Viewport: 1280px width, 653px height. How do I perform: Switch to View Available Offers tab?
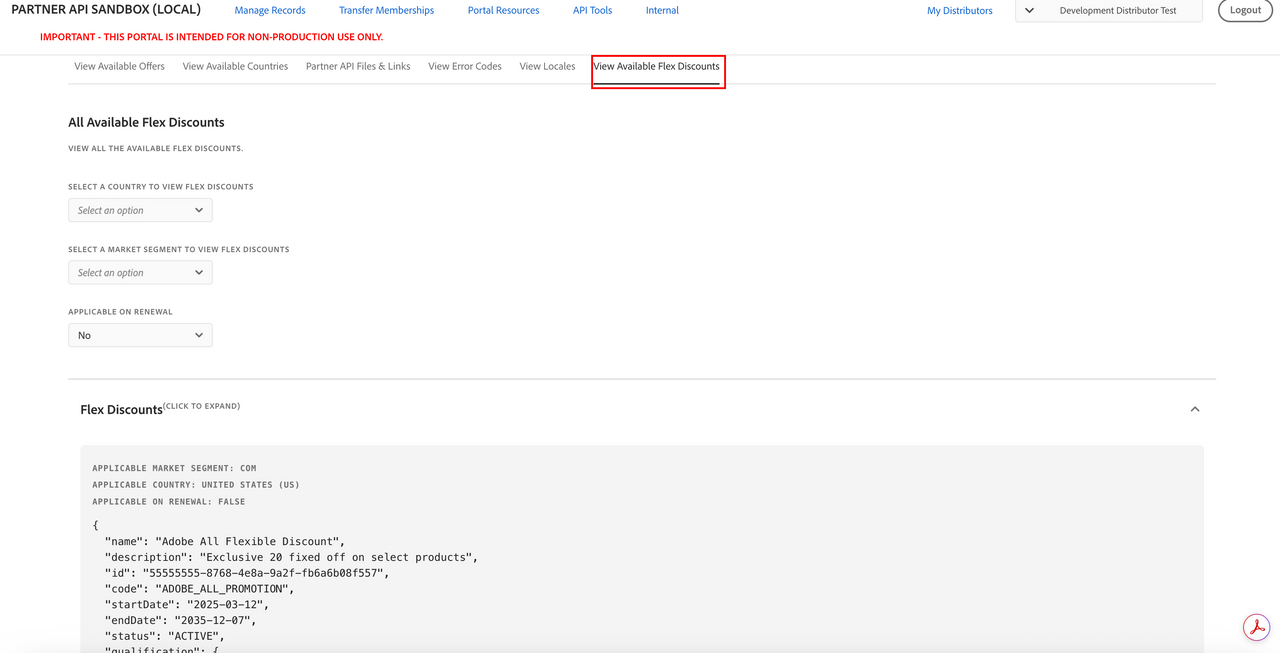coord(119,66)
